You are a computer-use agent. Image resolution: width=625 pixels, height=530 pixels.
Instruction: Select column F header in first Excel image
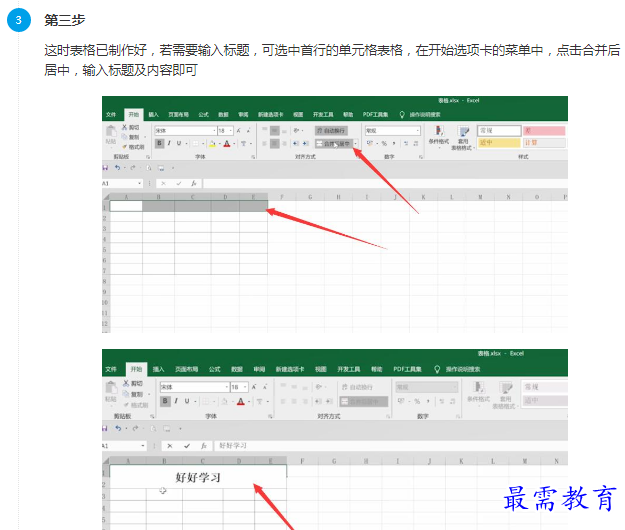282,197
